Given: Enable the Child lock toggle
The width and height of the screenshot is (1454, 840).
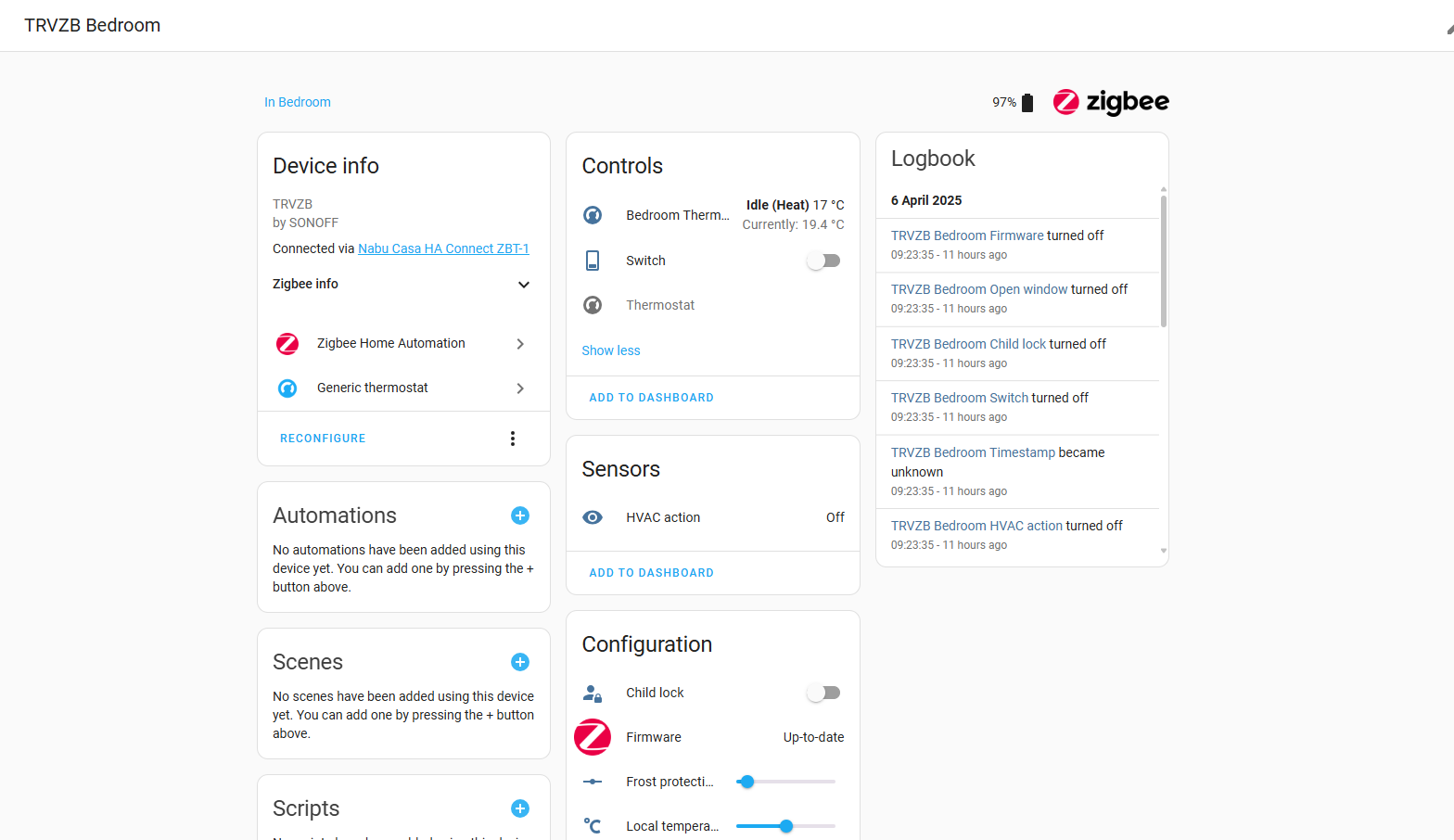Looking at the screenshot, I should [x=823, y=693].
